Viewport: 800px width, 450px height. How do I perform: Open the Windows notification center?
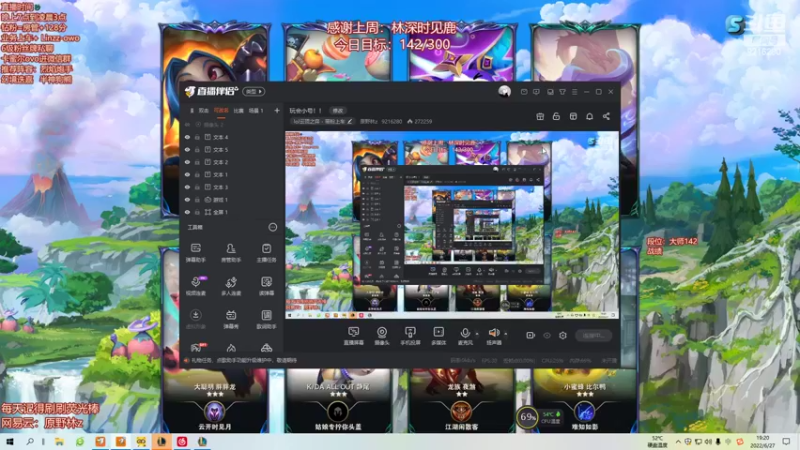click(786, 442)
